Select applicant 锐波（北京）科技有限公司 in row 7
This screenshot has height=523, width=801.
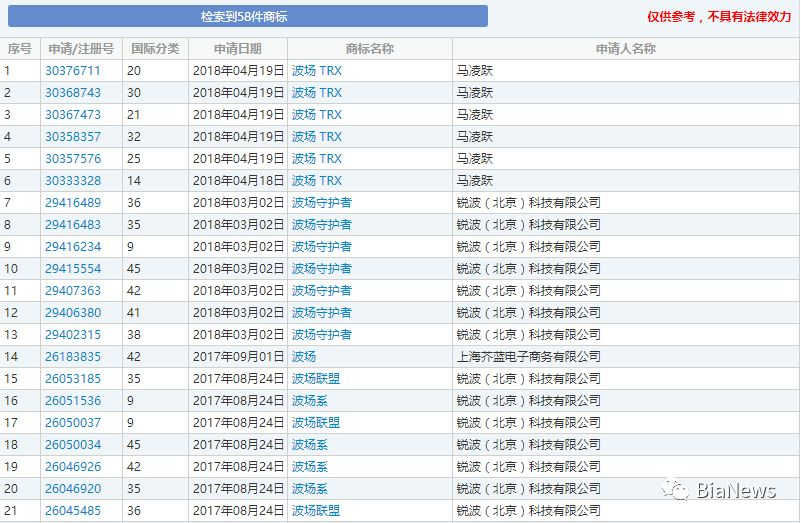(x=529, y=202)
